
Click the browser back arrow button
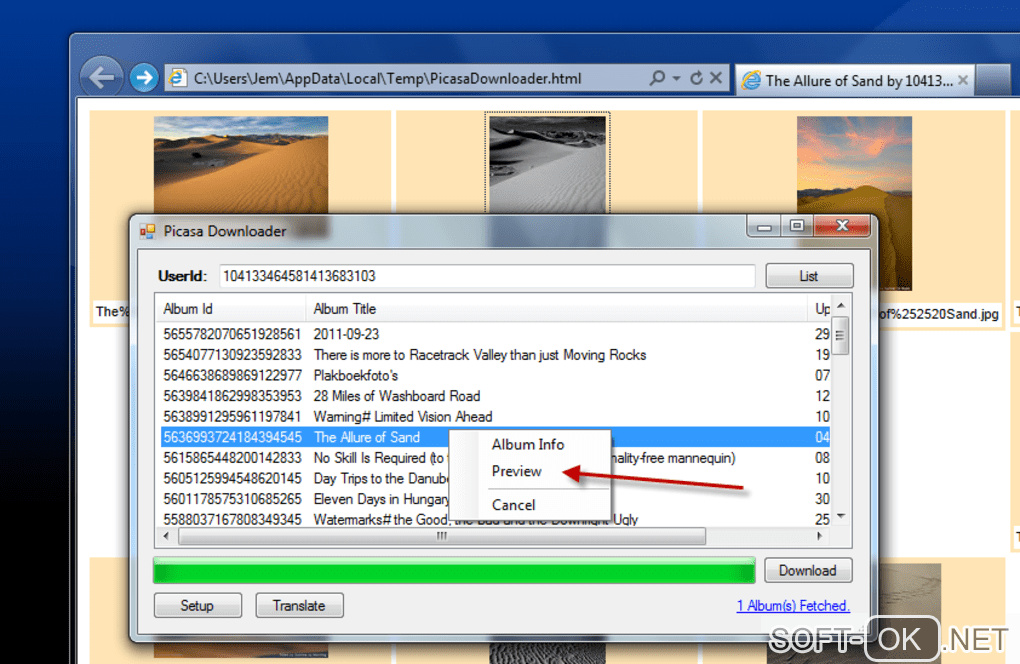coord(101,78)
